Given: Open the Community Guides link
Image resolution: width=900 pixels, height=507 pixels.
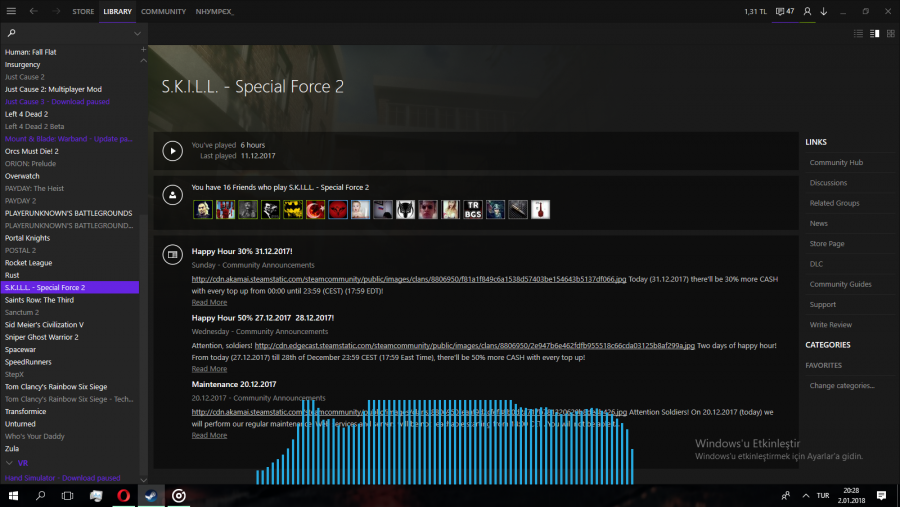Looking at the screenshot, I should point(840,284).
